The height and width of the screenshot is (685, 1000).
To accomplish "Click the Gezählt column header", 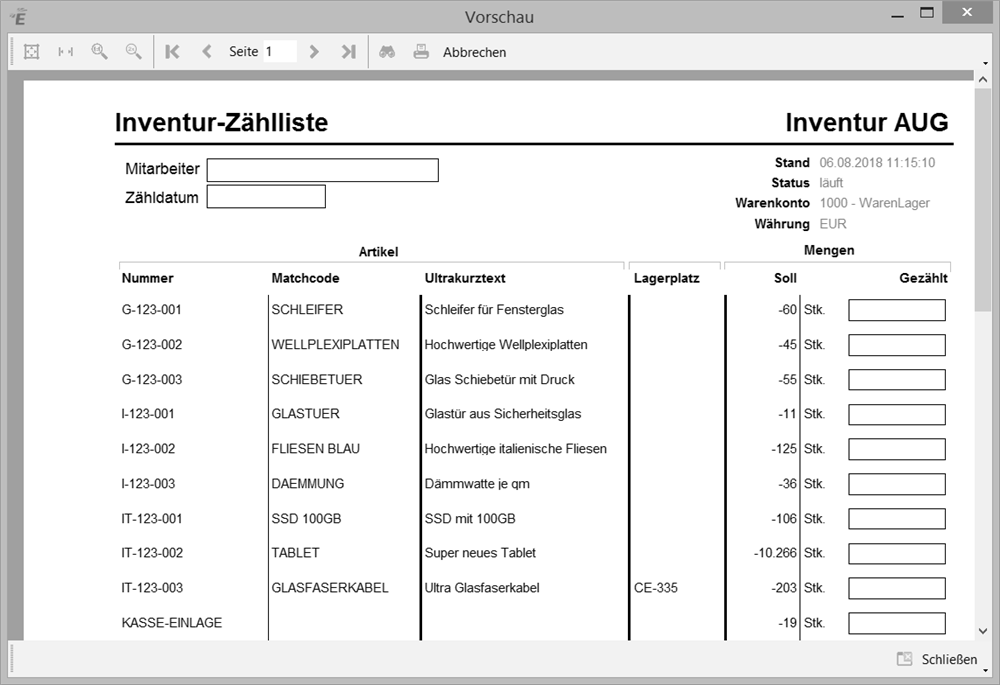I will [923, 278].
